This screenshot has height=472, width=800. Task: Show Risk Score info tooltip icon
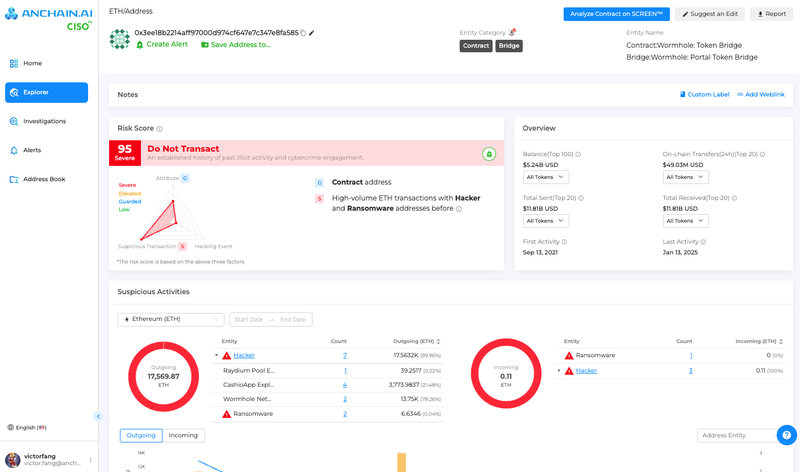pos(160,129)
